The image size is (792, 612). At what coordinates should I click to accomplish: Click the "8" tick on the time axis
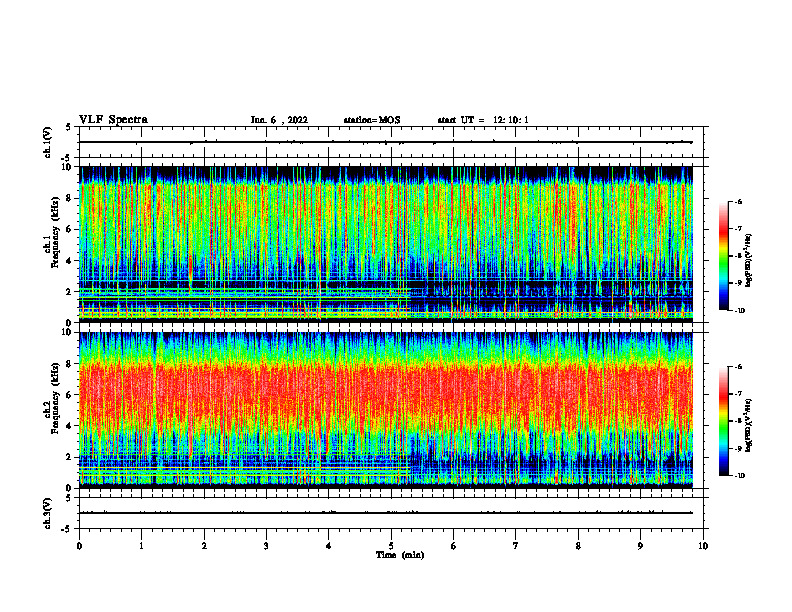click(x=578, y=546)
